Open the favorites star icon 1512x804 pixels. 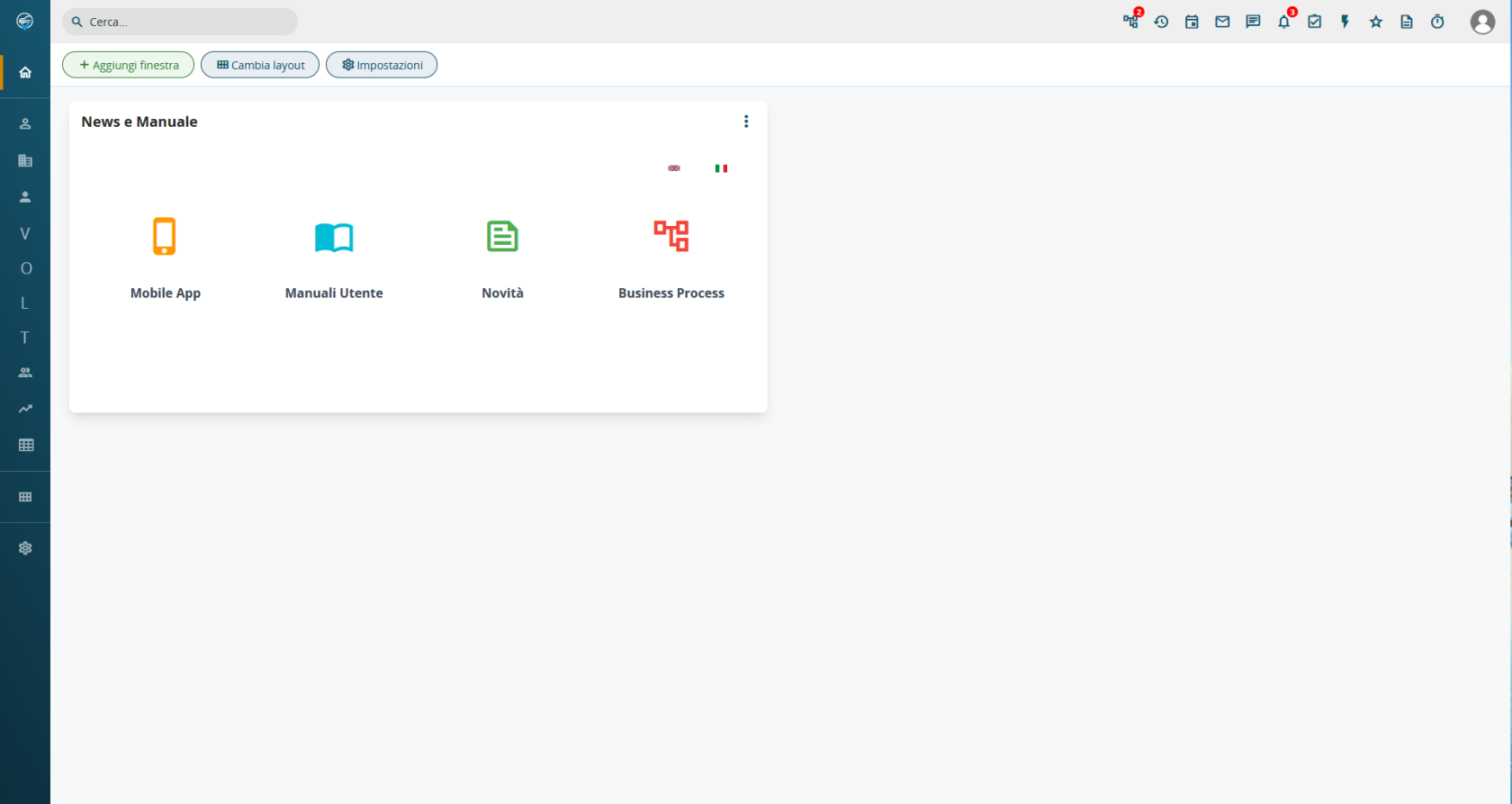[1376, 22]
